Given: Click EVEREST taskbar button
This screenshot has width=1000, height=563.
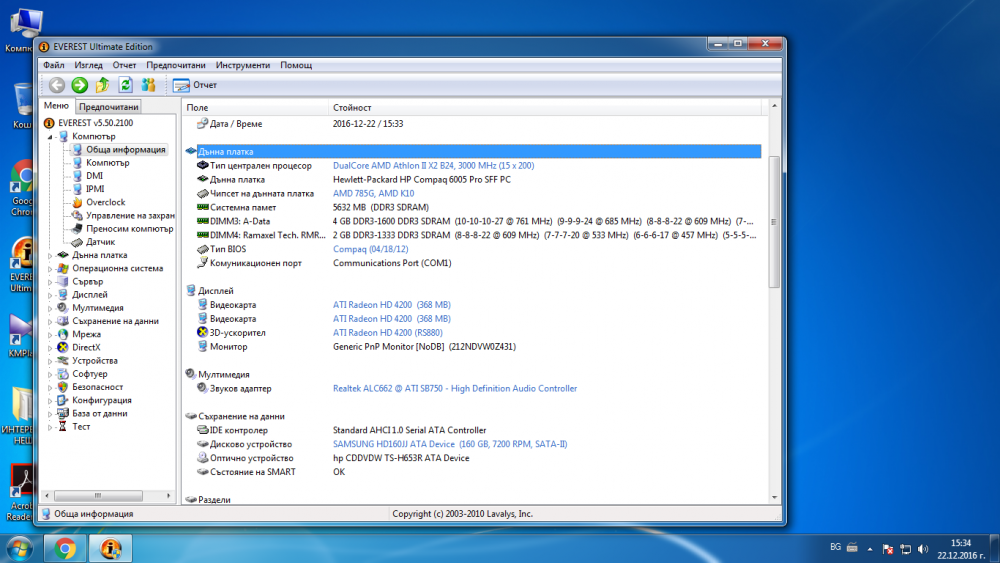Looking at the screenshot, I should coord(111,548).
